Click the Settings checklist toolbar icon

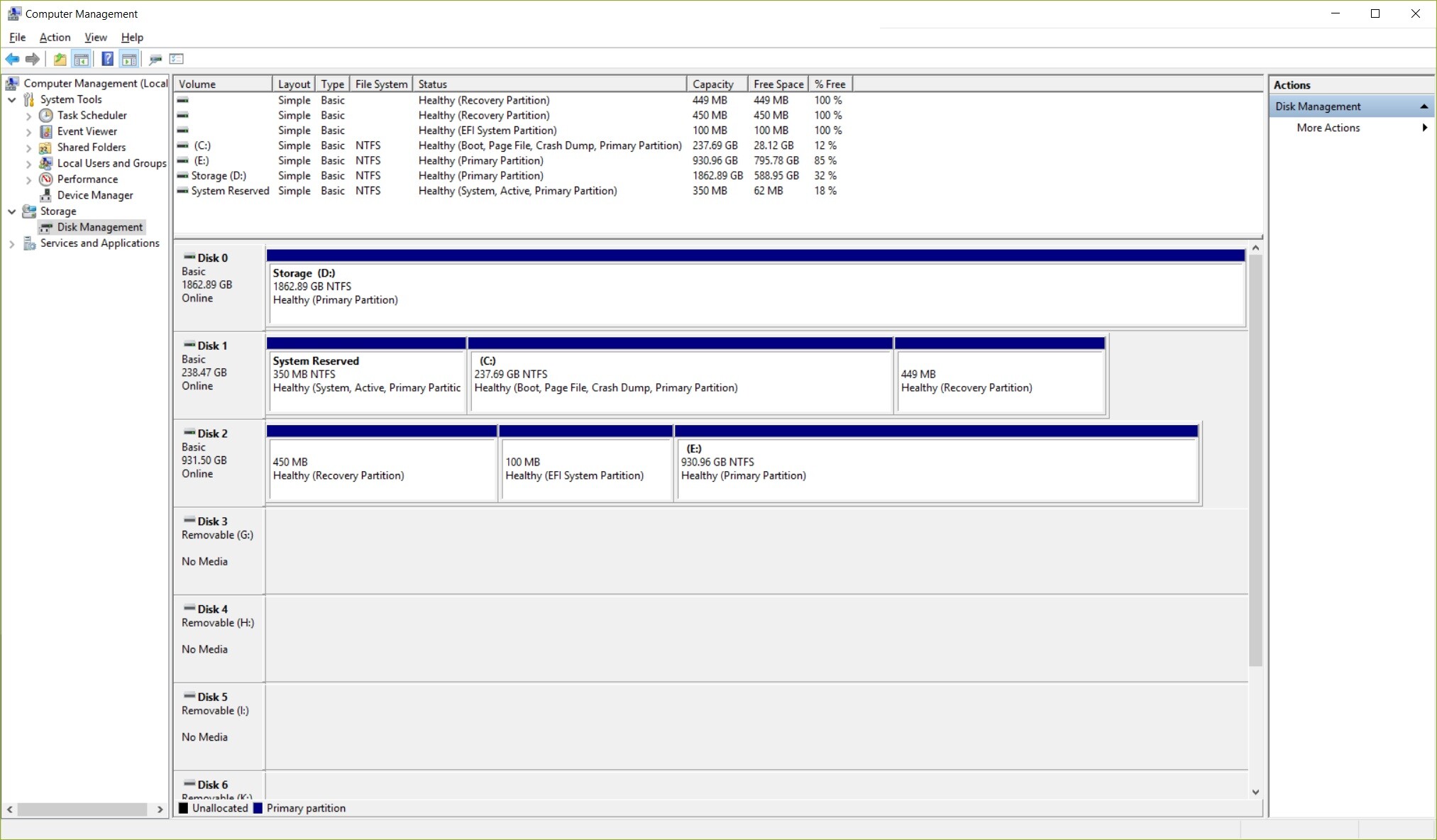pos(177,59)
